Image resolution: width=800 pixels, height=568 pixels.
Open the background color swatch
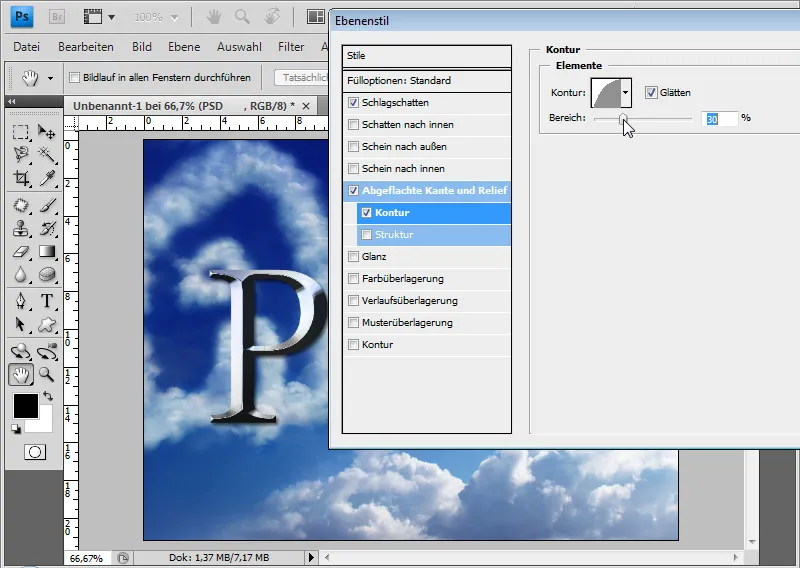tap(45, 425)
